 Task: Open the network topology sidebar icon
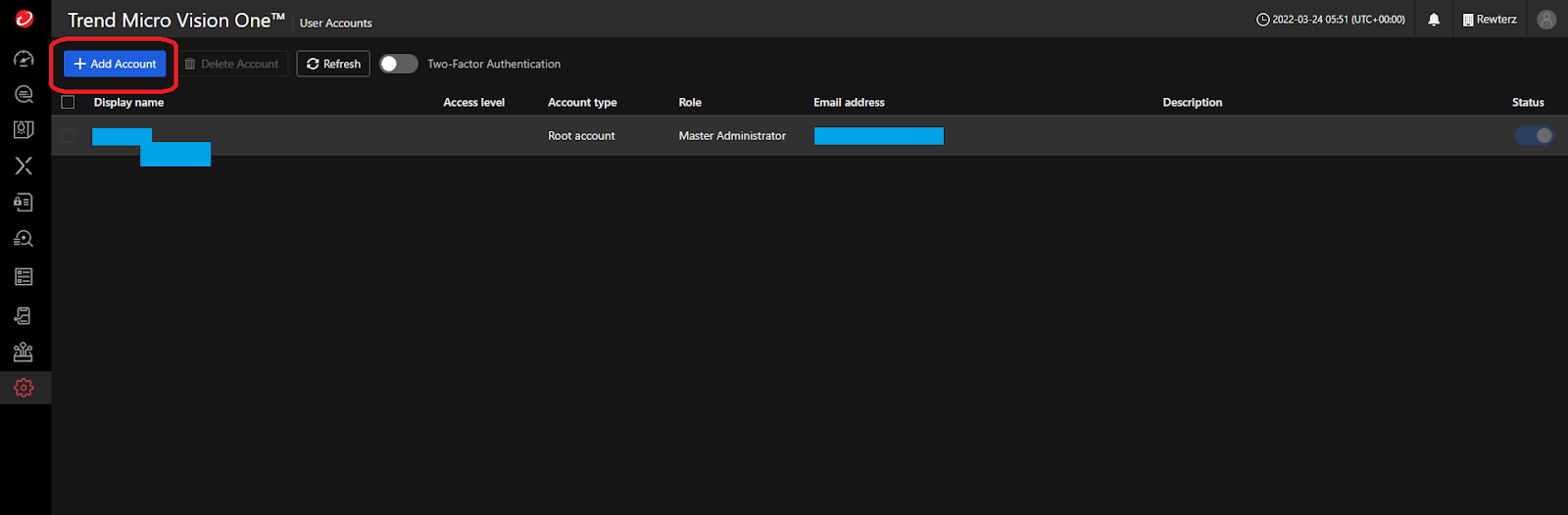click(24, 351)
